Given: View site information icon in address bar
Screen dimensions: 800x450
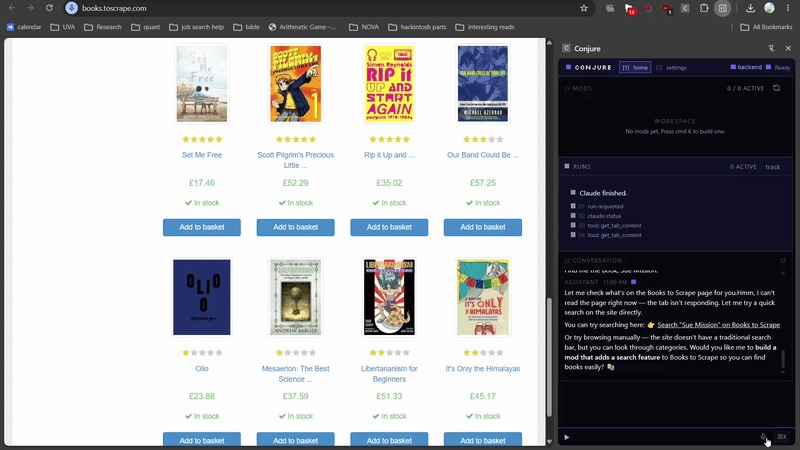Looking at the screenshot, I should tap(72, 8).
